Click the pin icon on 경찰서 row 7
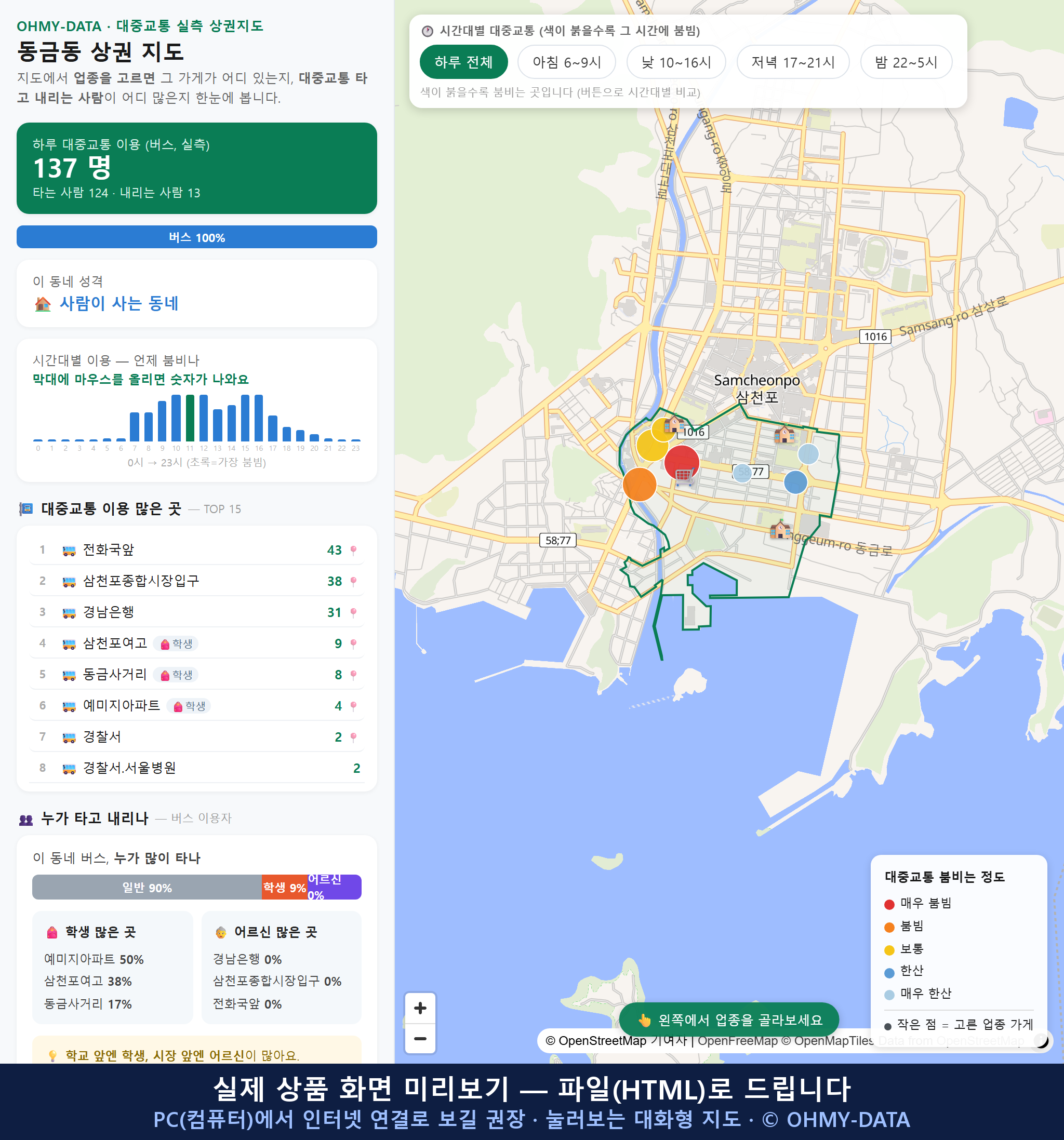Image resolution: width=1064 pixels, height=1140 pixels. pos(353,737)
